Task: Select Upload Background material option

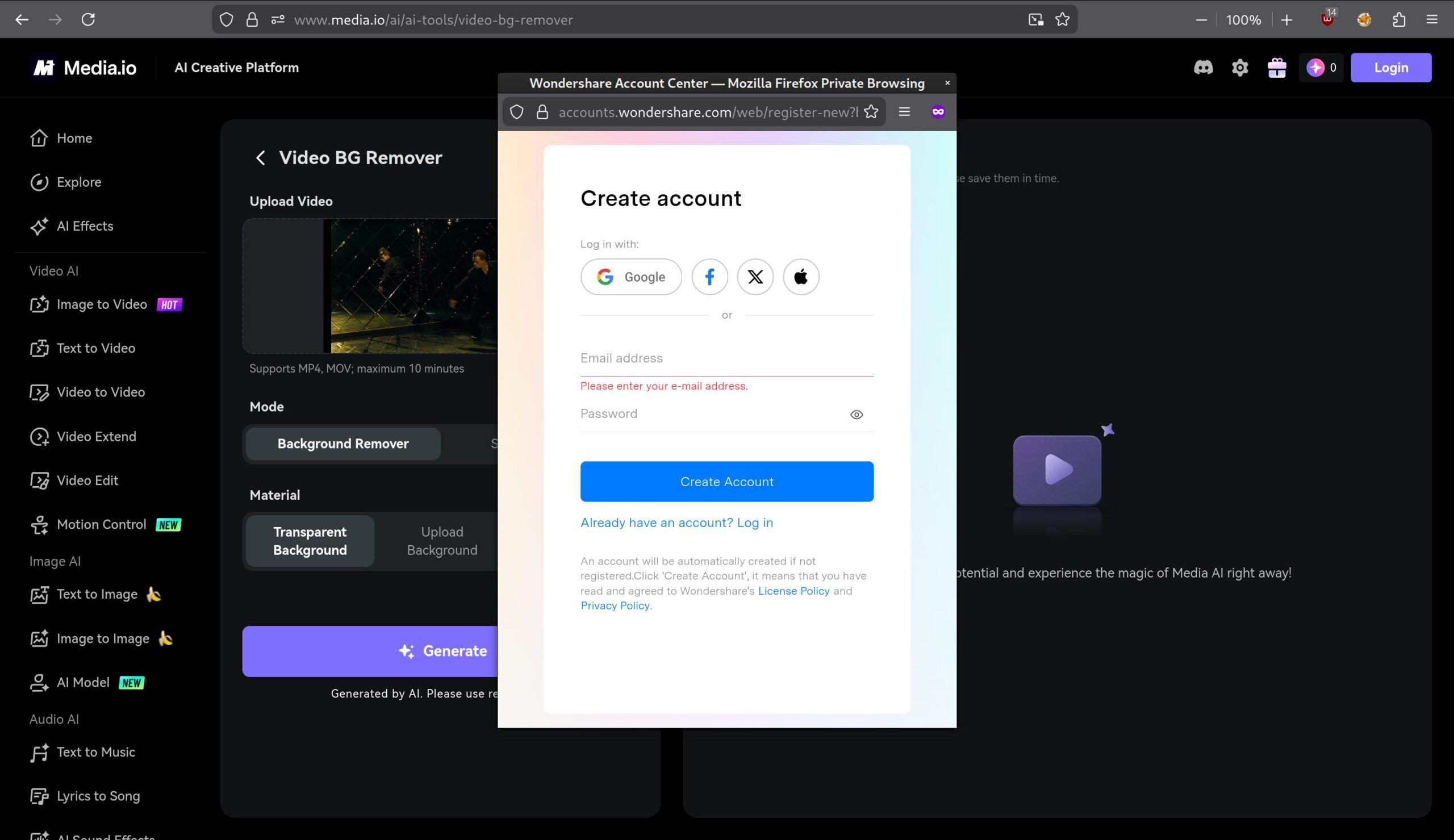Action: [x=442, y=541]
